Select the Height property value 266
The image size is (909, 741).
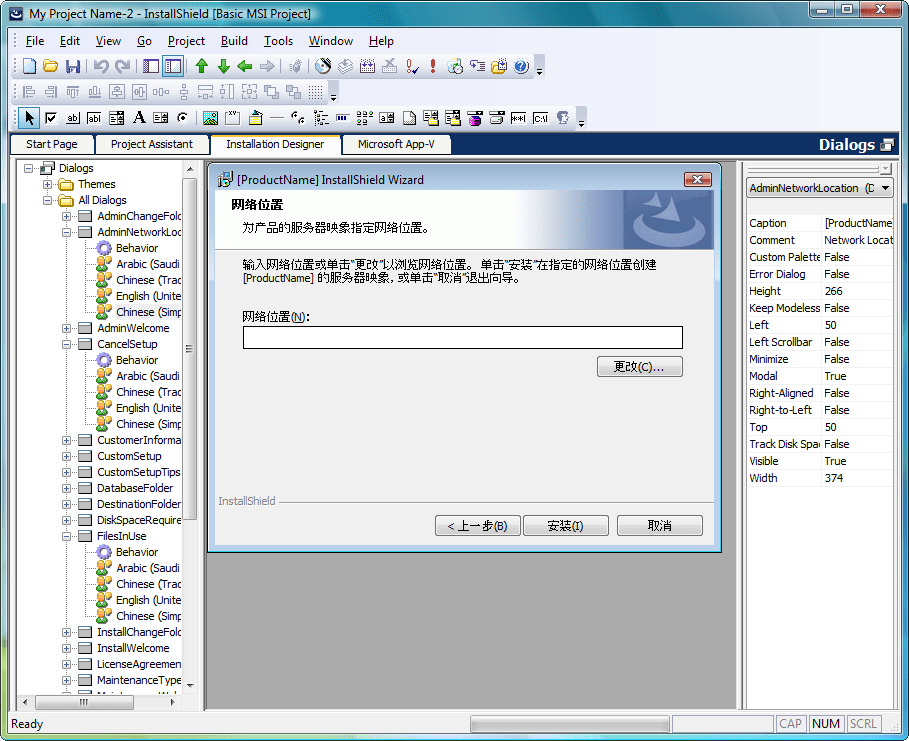coord(834,291)
